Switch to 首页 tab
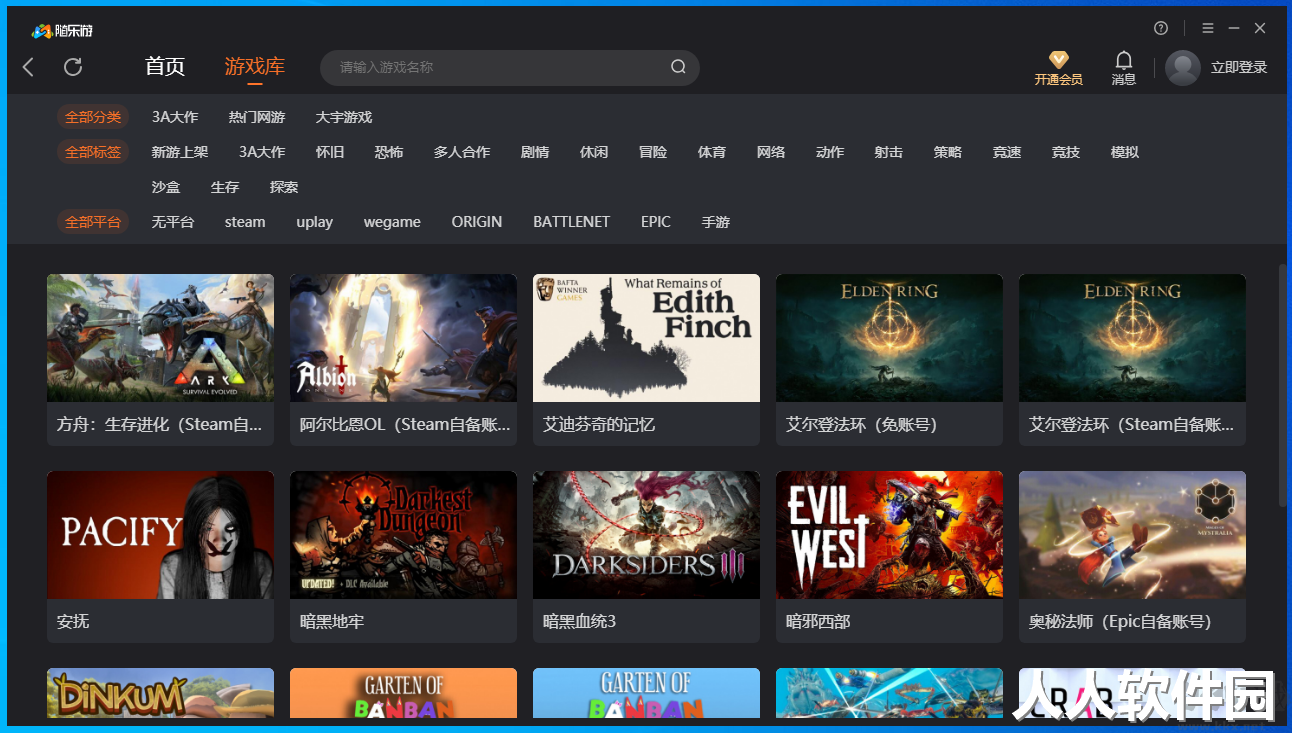Image resolution: width=1292 pixels, height=733 pixels. coord(165,67)
